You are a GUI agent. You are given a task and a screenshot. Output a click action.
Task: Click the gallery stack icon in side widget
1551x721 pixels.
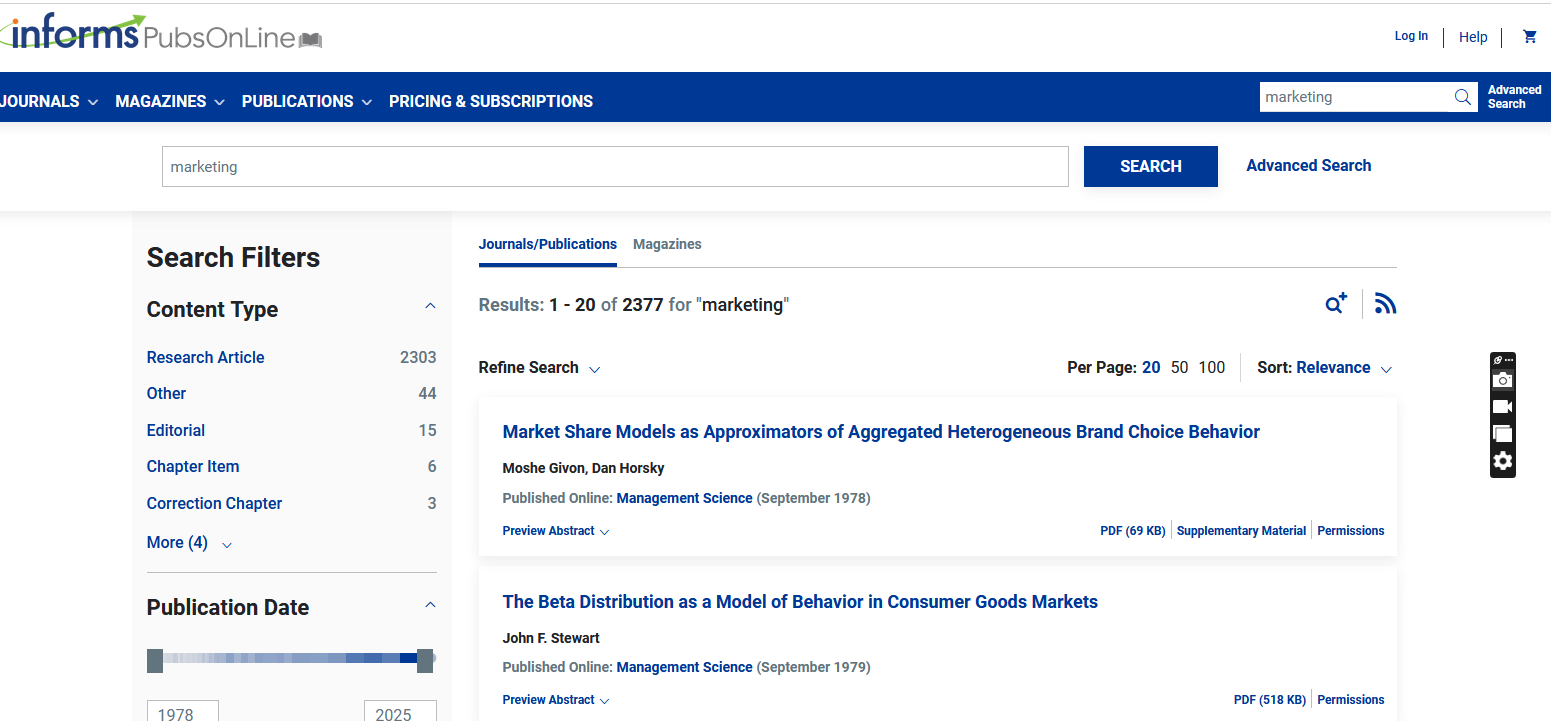1502,434
